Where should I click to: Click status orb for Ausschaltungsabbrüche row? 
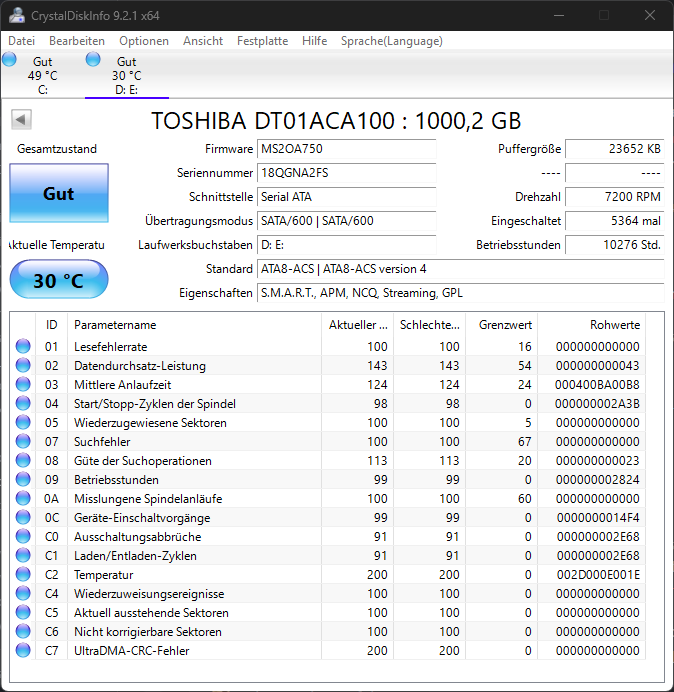pyautogui.click(x=23, y=536)
